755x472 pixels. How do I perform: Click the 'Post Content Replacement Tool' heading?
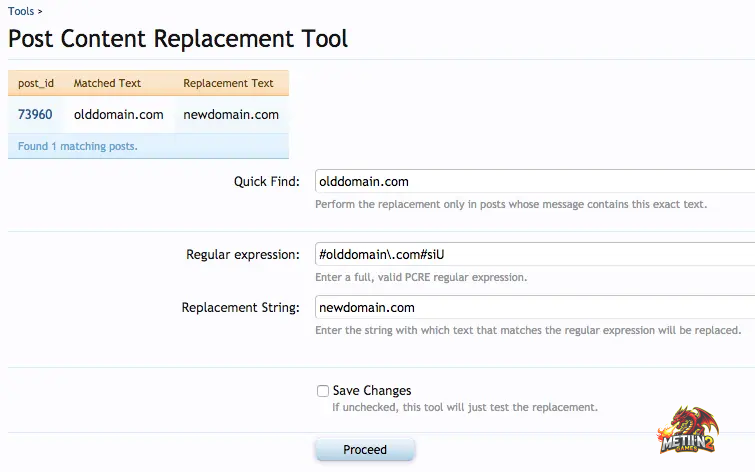click(178, 39)
